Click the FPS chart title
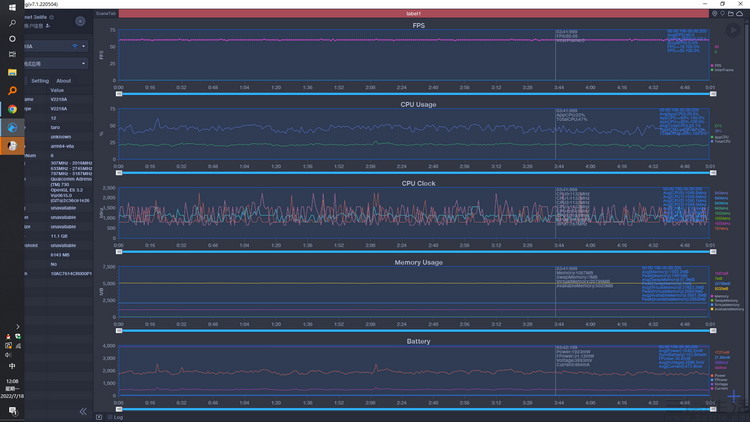750x422 pixels. coord(419,26)
